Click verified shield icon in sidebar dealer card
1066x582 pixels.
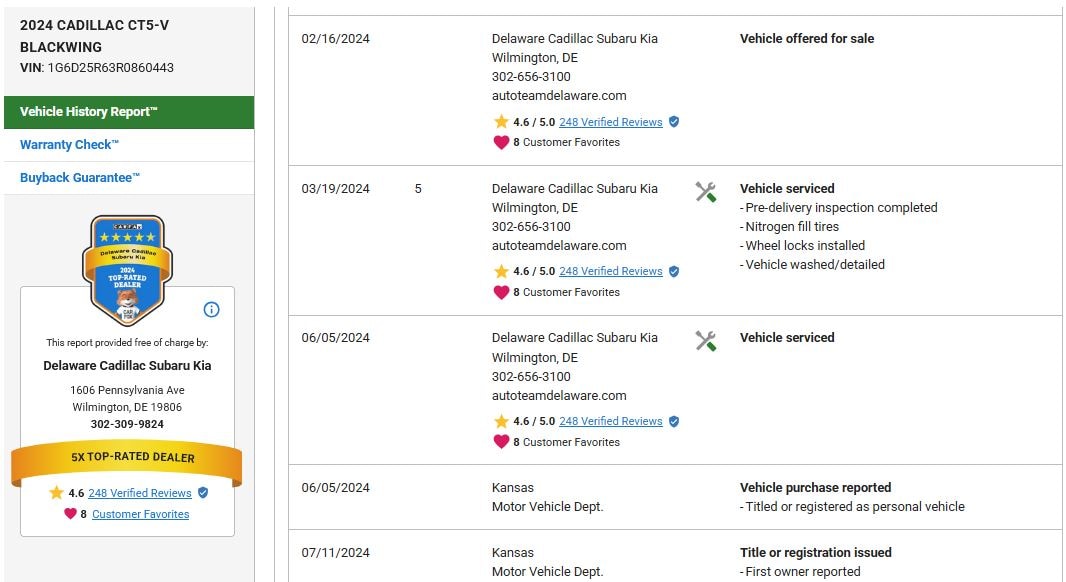coord(203,493)
